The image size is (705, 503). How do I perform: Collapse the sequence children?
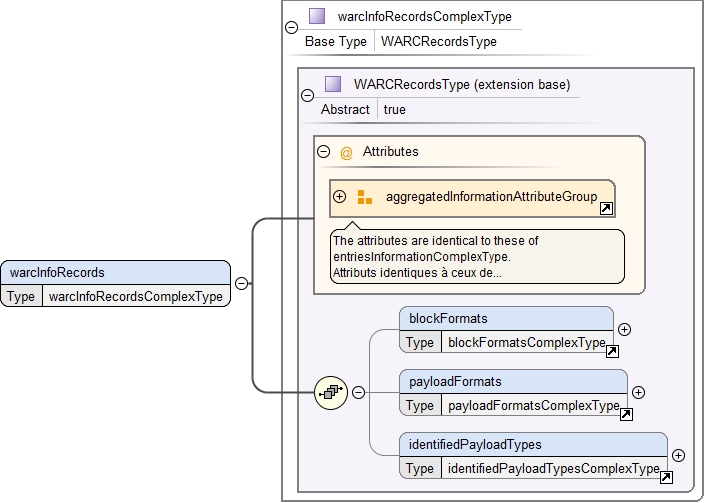click(358, 392)
